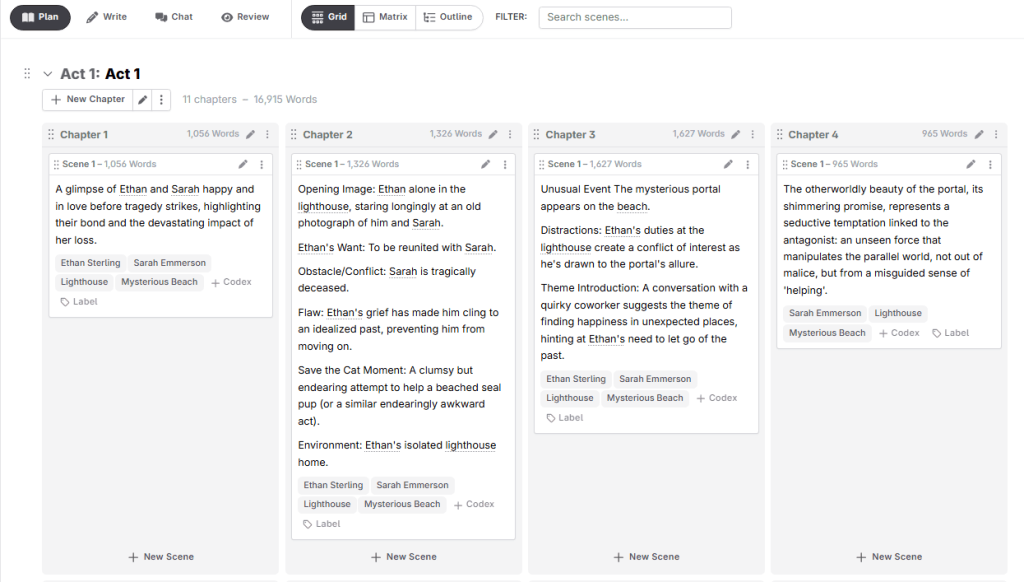Switch to Outline view
The height and width of the screenshot is (582, 1024).
click(x=449, y=17)
